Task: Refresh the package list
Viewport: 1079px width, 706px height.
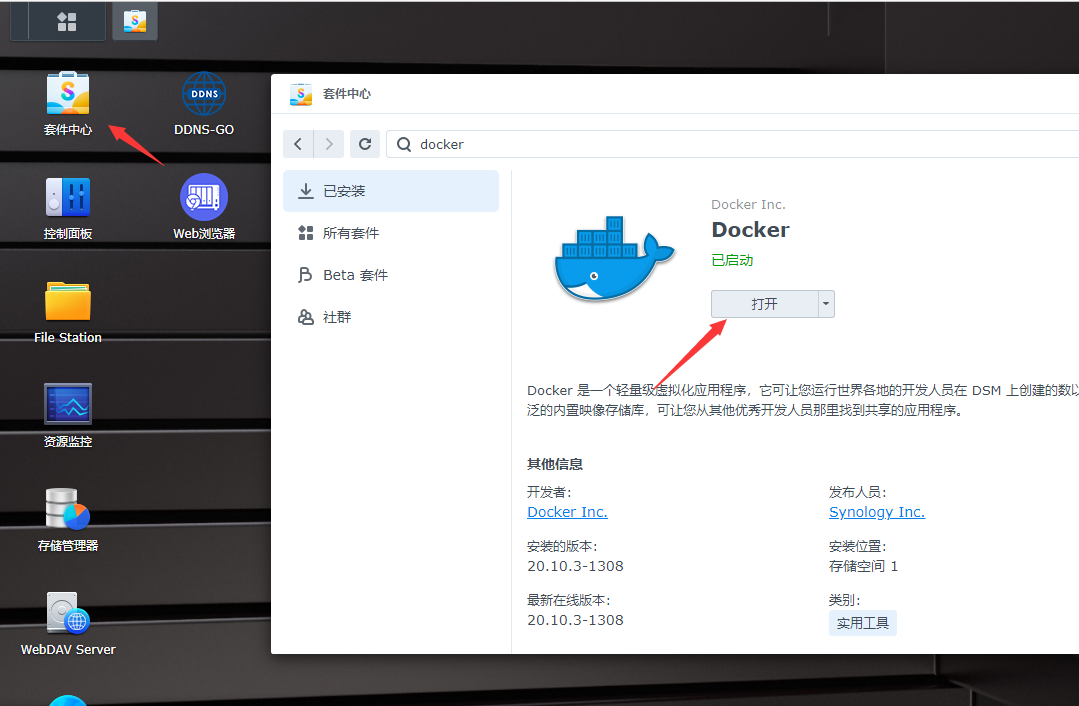Action: click(x=365, y=144)
